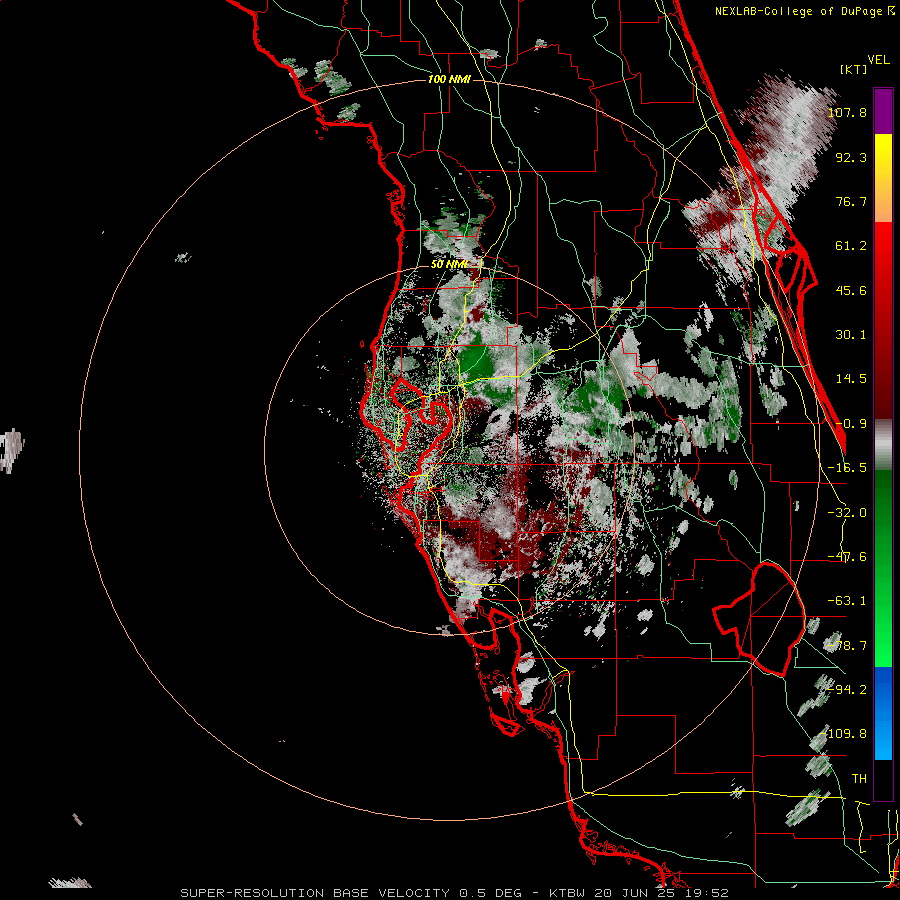Click the purple segment of the color bar

click(x=883, y=111)
